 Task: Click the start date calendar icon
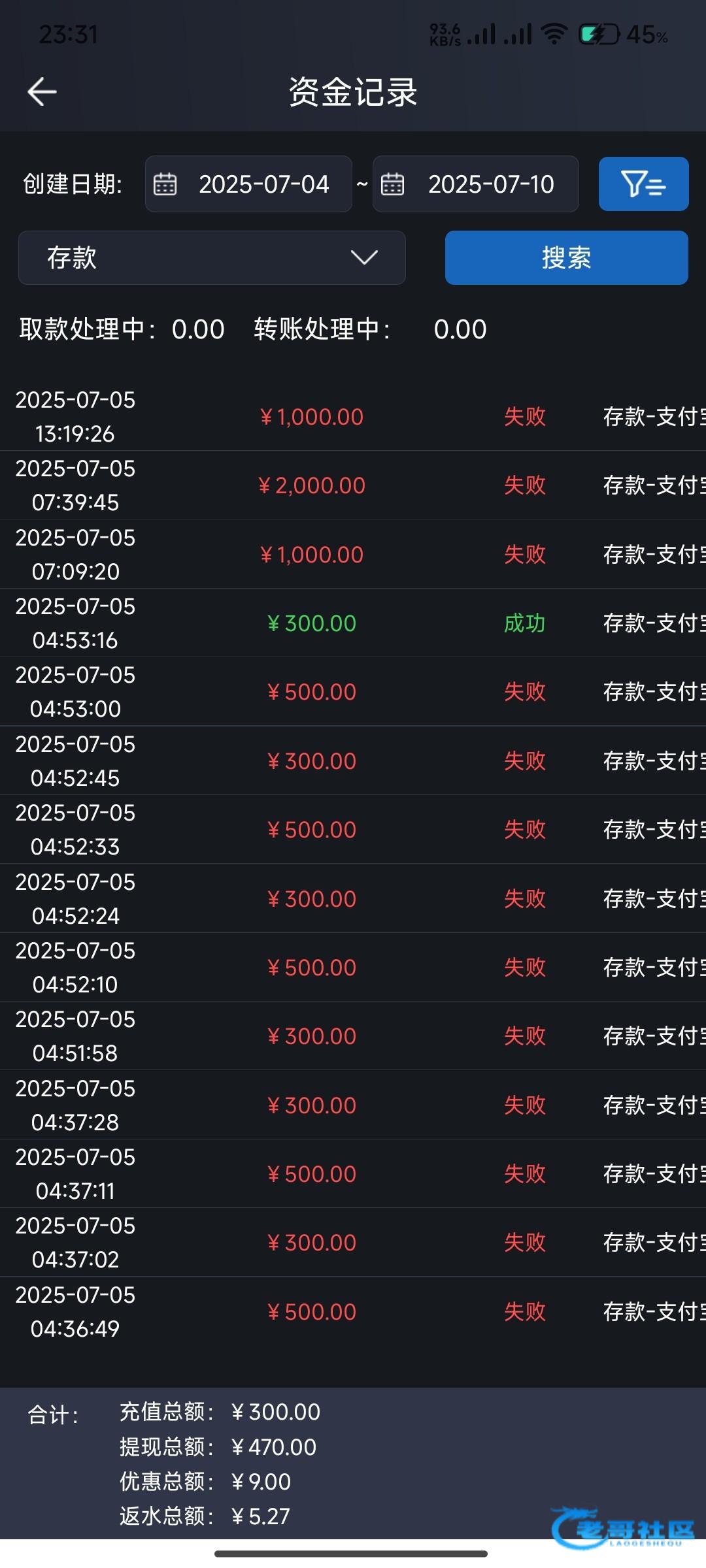(165, 184)
